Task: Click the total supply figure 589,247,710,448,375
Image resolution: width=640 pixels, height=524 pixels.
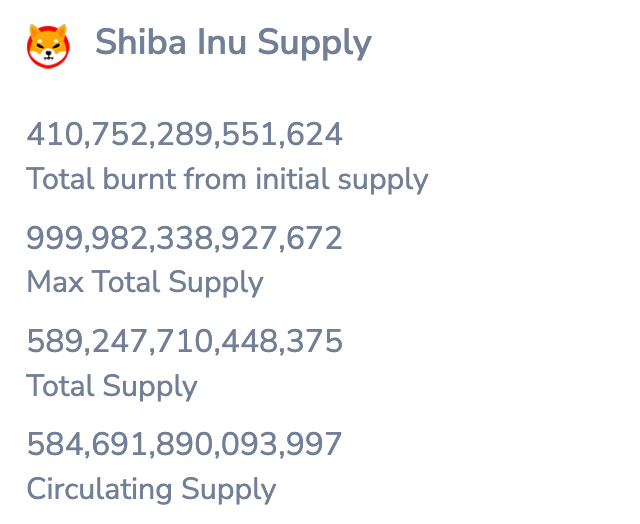Action: 184,342
